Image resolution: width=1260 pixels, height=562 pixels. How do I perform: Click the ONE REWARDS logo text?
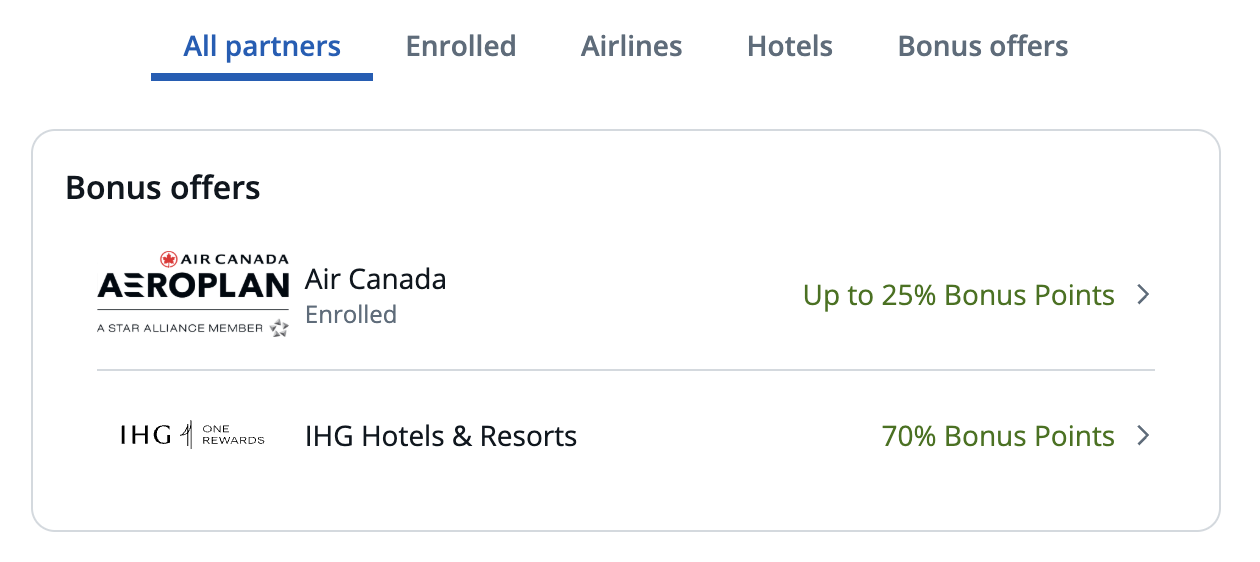234,435
